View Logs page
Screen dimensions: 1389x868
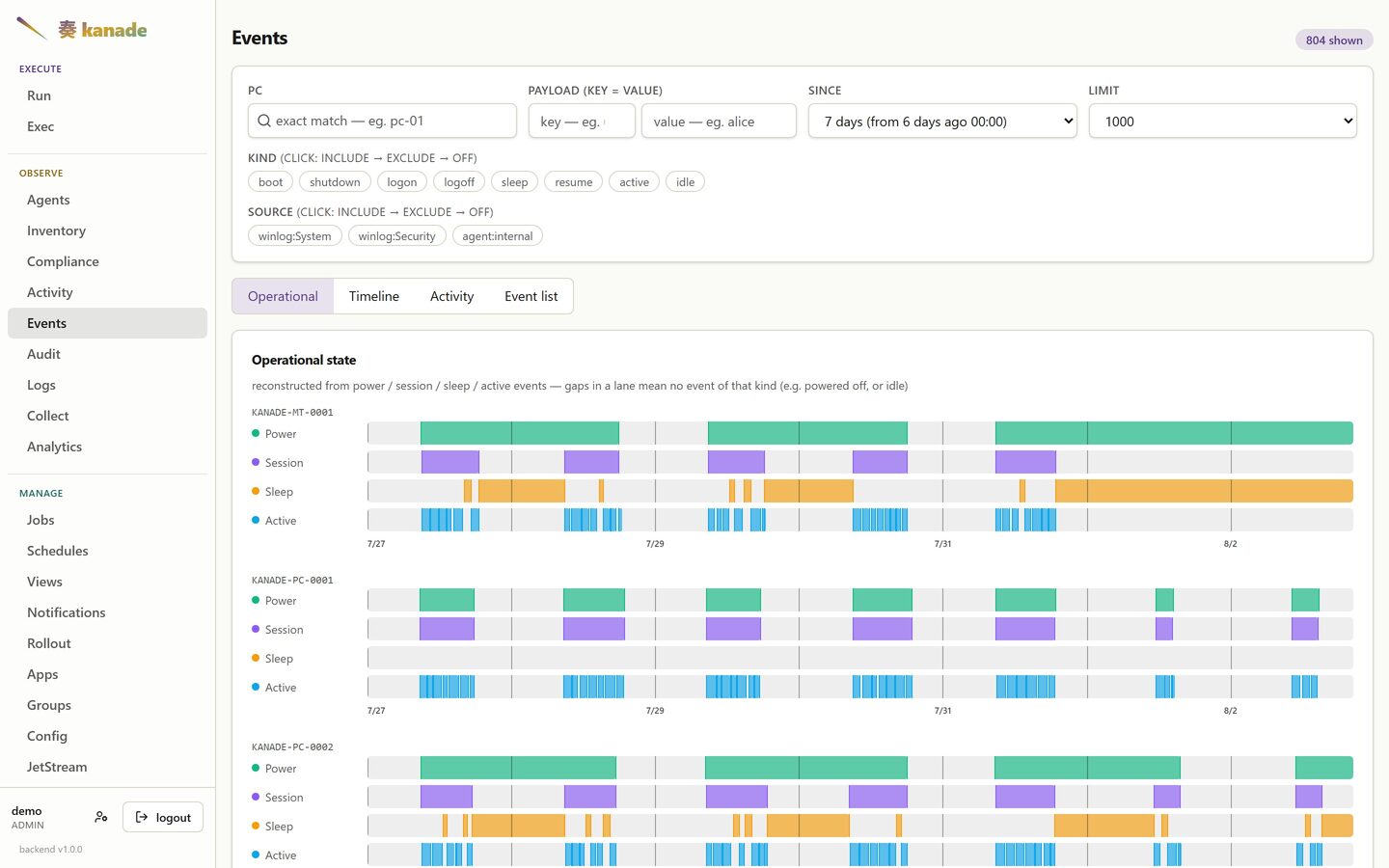107,385
